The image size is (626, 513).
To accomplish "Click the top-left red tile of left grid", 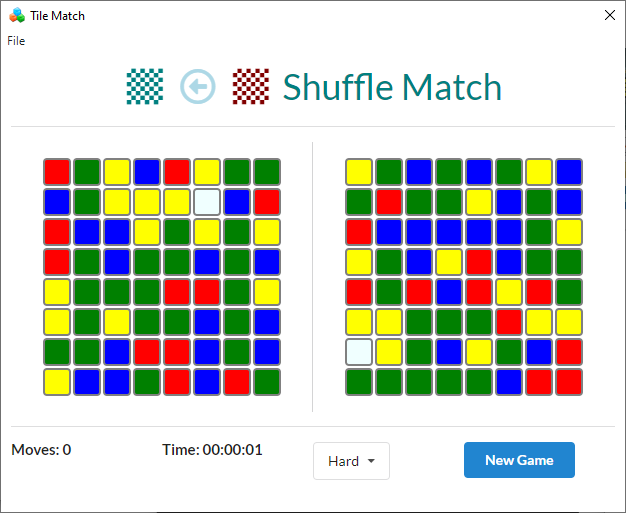I will point(57,172).
